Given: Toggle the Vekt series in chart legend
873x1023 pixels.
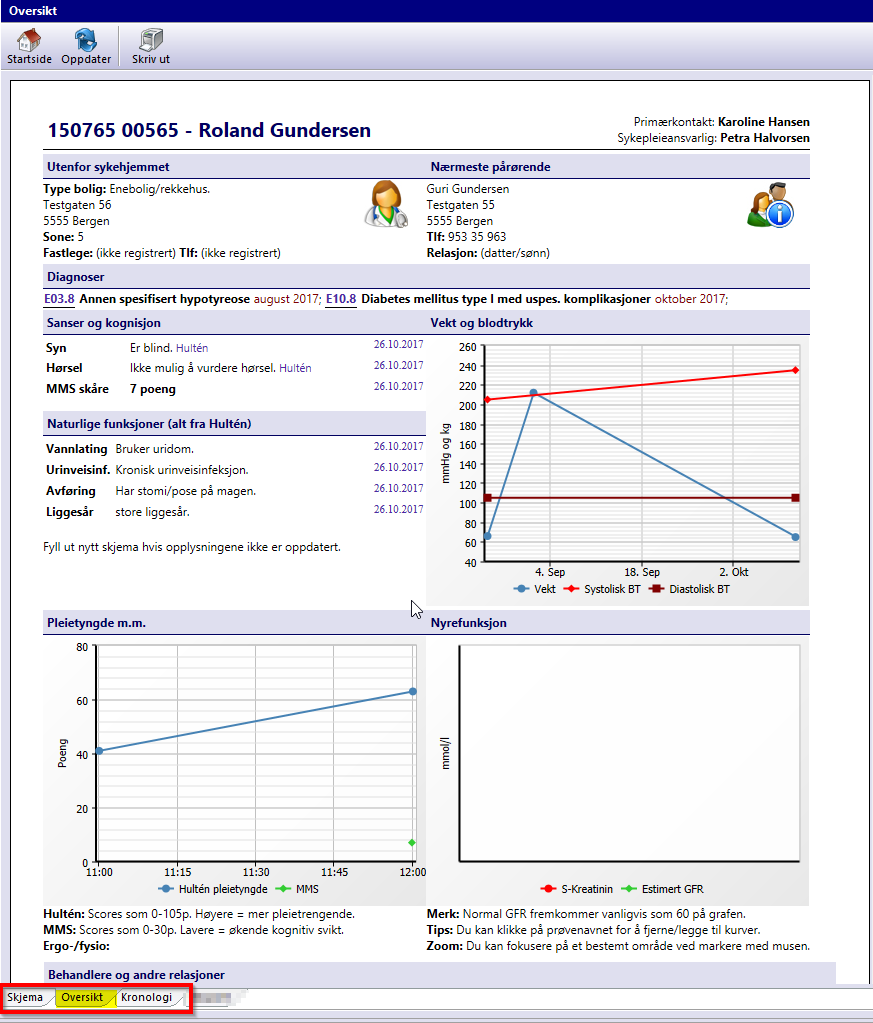Looking at the screenshot, I should click(535, 589).
